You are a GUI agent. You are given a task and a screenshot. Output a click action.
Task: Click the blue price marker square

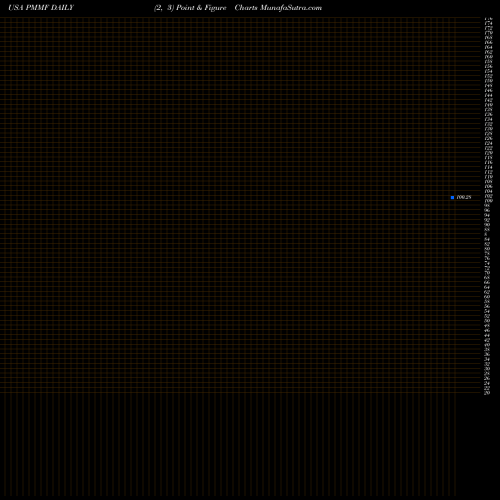(452, 197)
